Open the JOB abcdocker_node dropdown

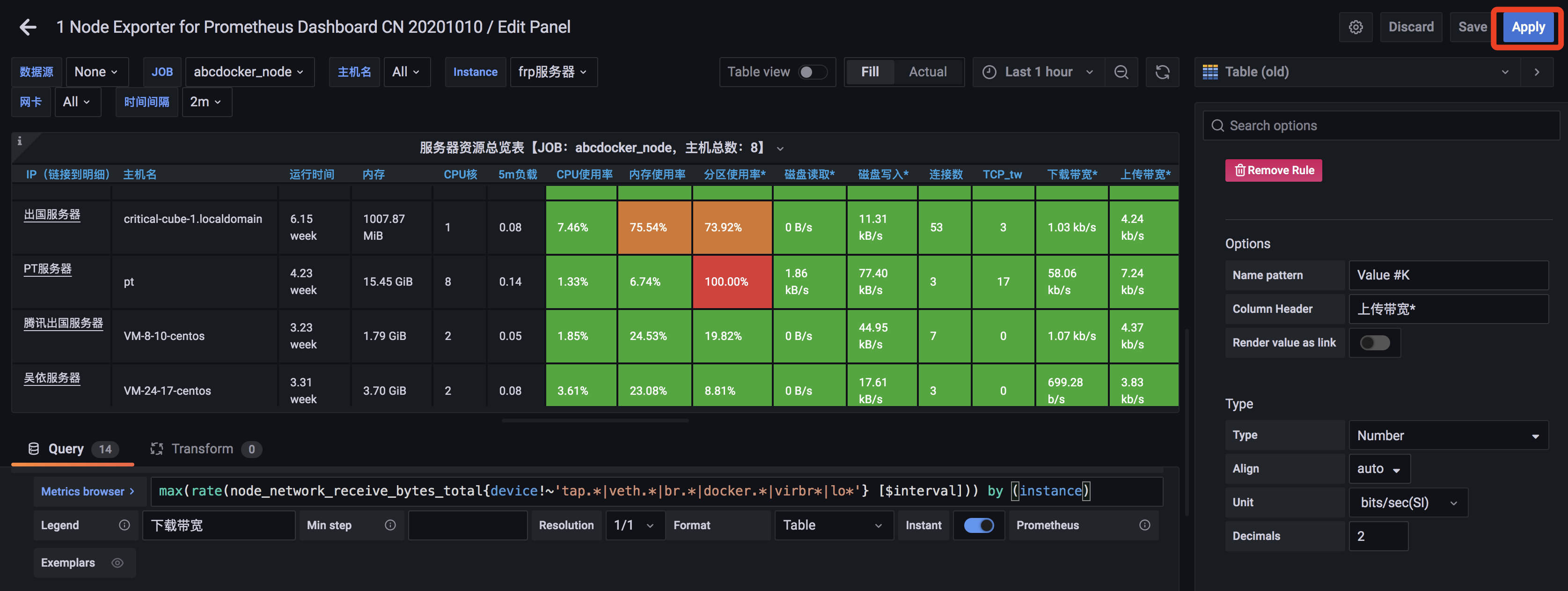tap(249, 72)
